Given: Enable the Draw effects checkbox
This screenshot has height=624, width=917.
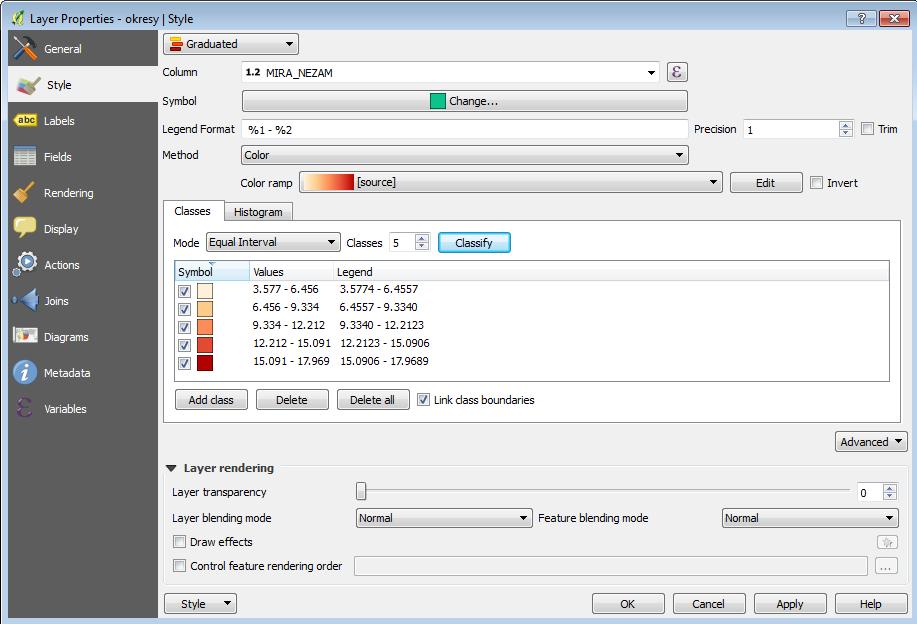Looking at the screenshot, I should 180,542.
